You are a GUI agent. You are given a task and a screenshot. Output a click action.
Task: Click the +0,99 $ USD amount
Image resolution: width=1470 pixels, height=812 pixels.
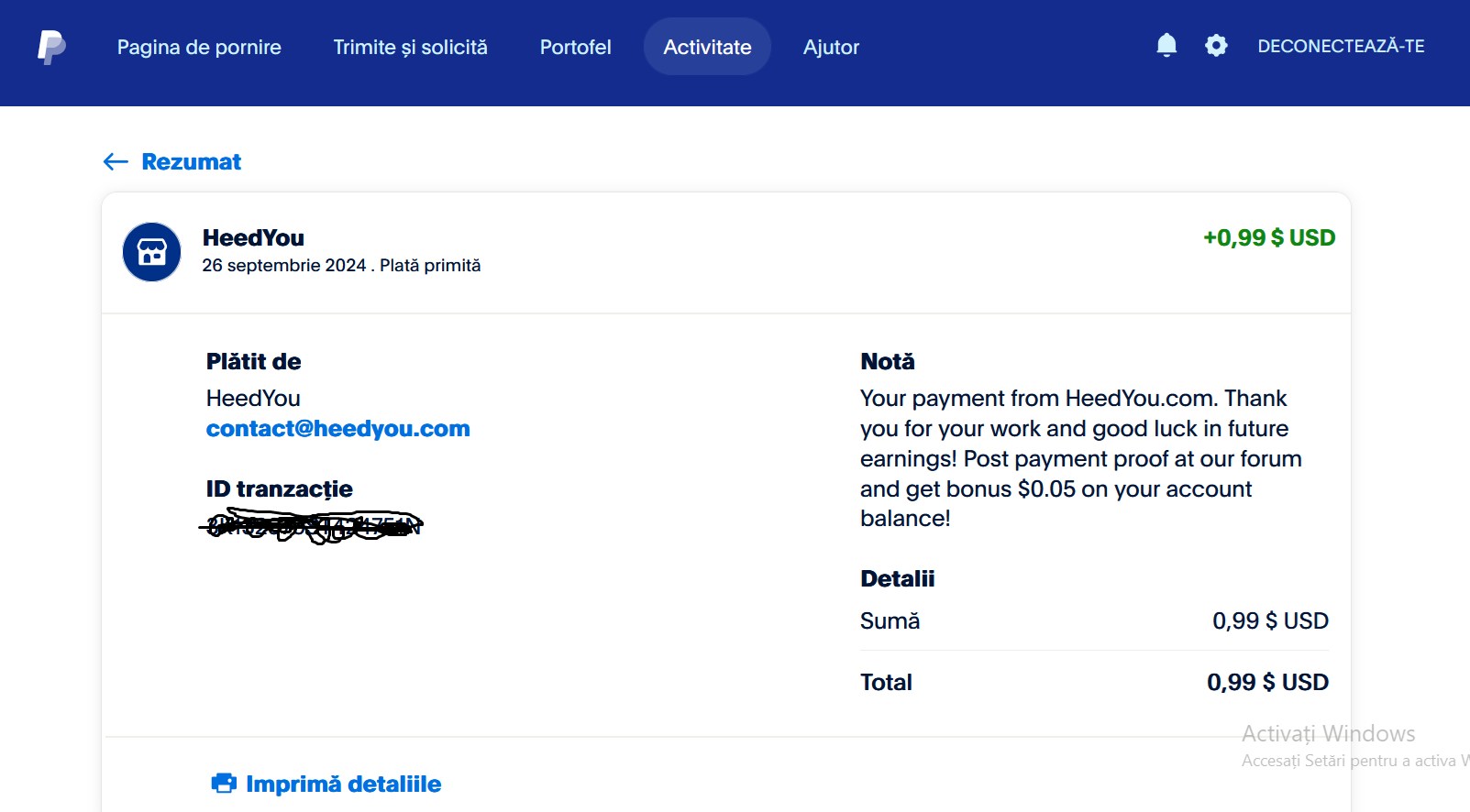(1269, 238)
